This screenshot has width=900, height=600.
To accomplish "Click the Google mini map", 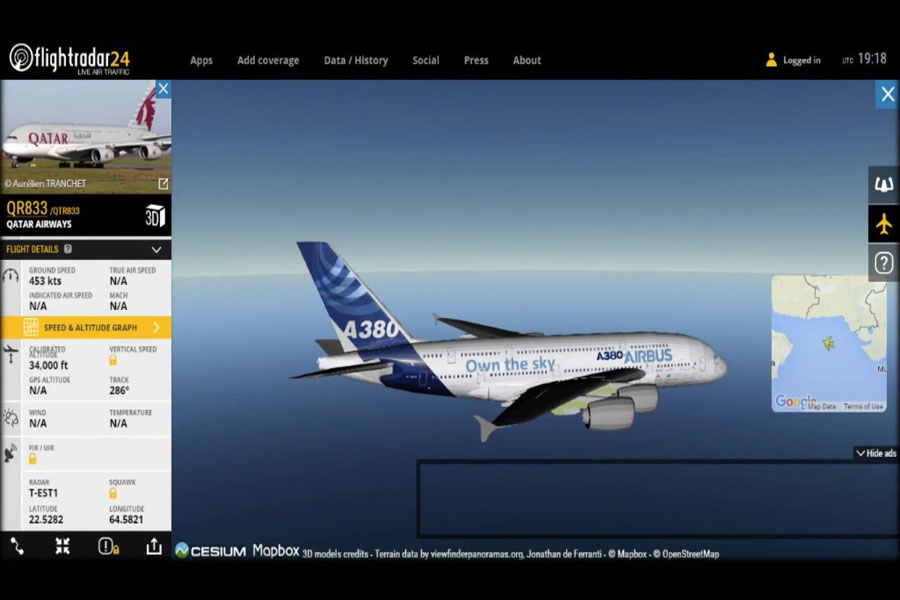I will (x=829, y=343).
